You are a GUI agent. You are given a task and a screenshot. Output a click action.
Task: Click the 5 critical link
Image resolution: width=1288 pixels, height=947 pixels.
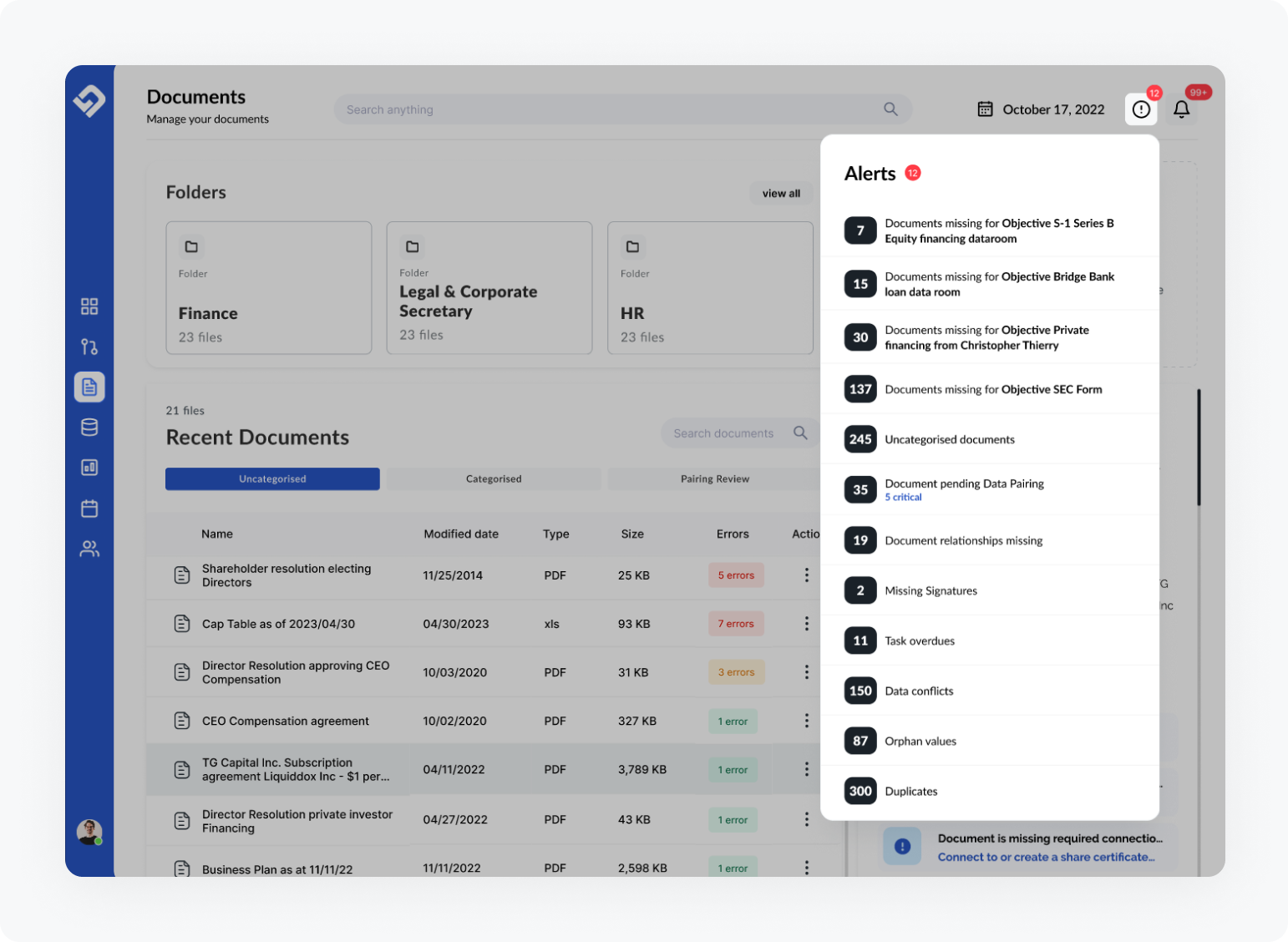[x=903, y=498]
